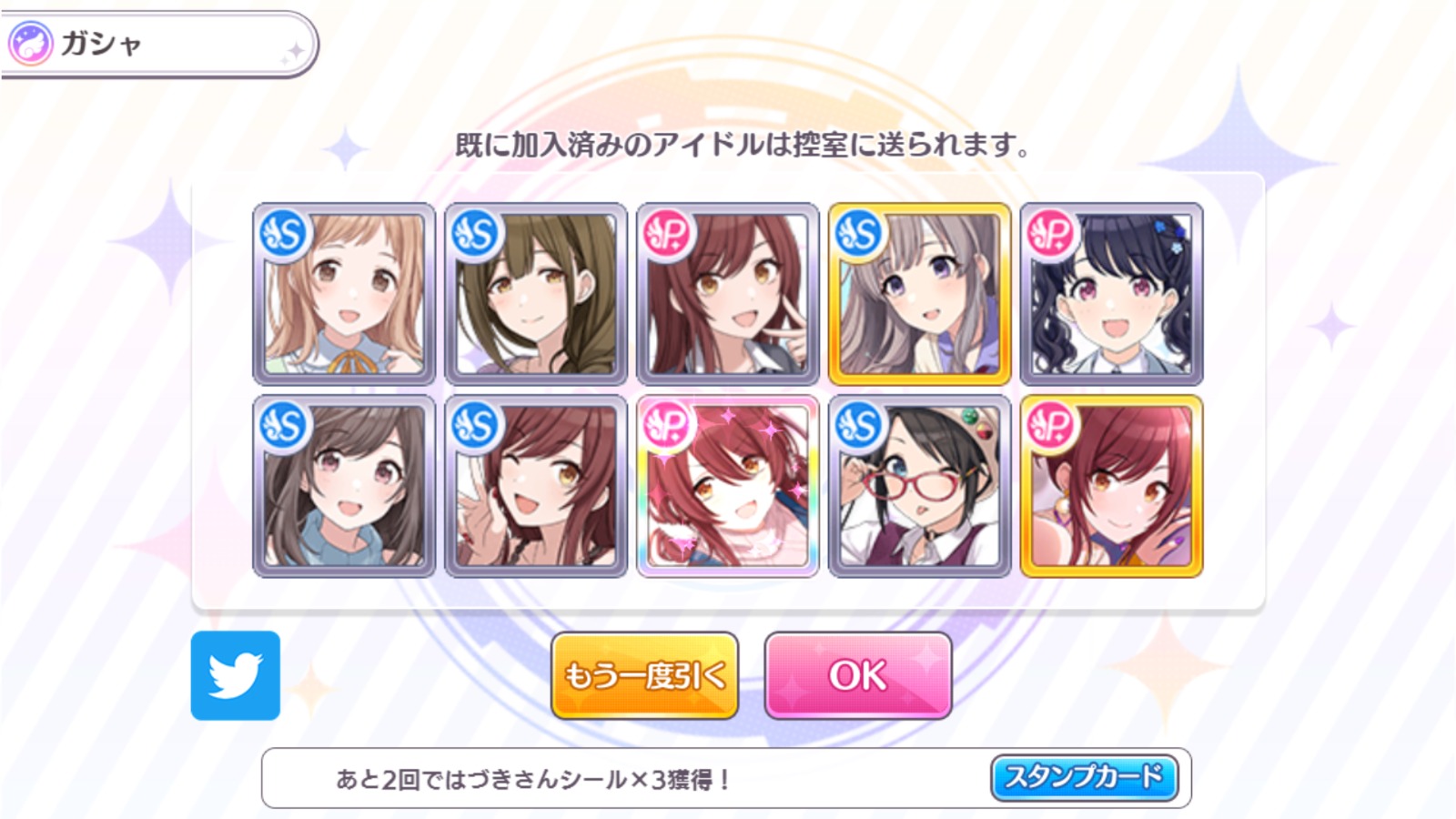Confirm results with the pink OK button
This screenshot has width=1456, height=819.
(858, 675)
